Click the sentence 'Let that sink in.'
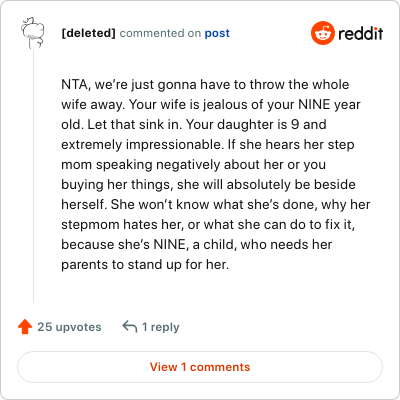The image size is (400, 400). [x=135, y=125]
